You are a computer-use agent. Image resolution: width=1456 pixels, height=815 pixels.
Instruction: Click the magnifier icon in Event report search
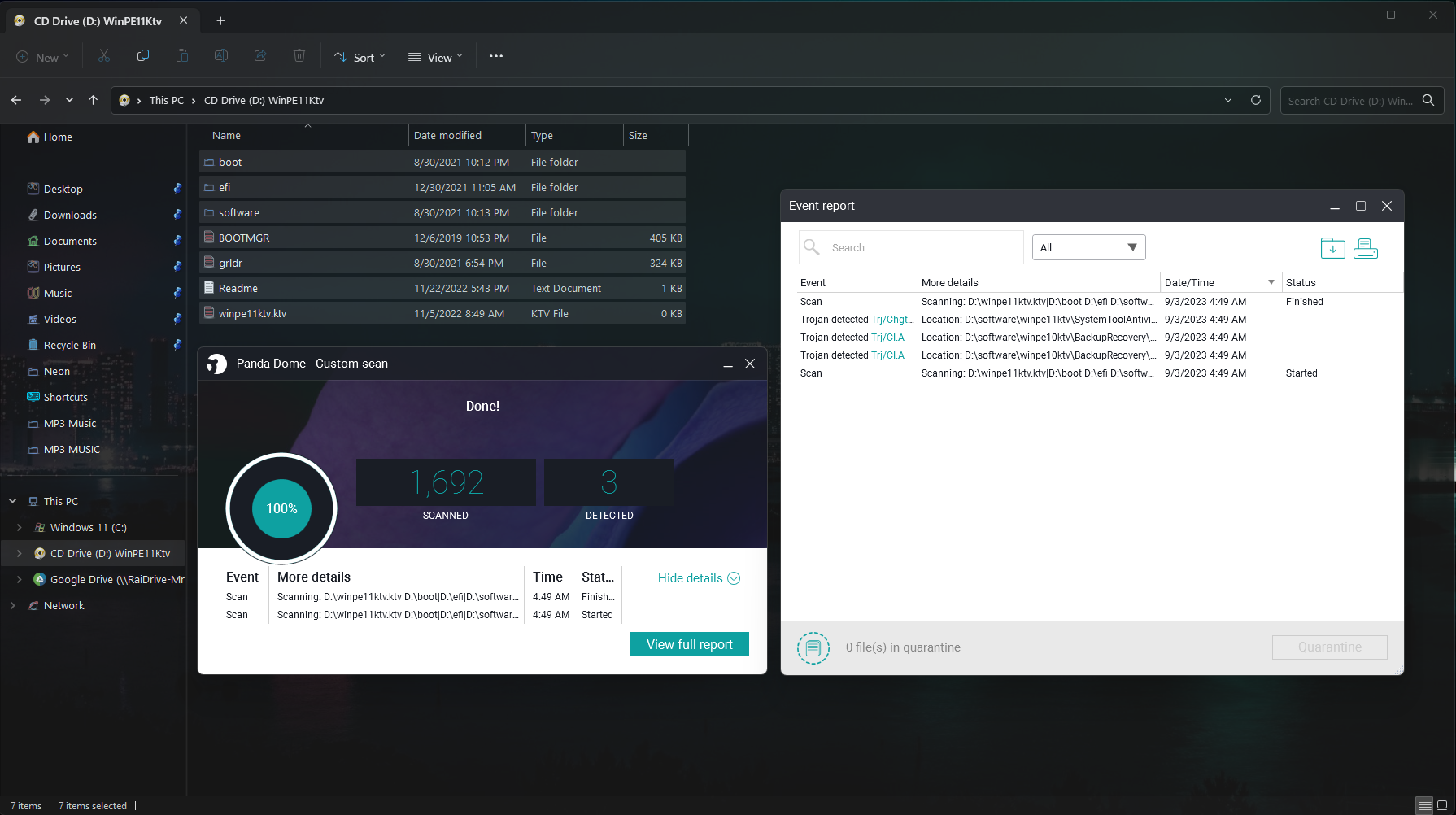811,246
